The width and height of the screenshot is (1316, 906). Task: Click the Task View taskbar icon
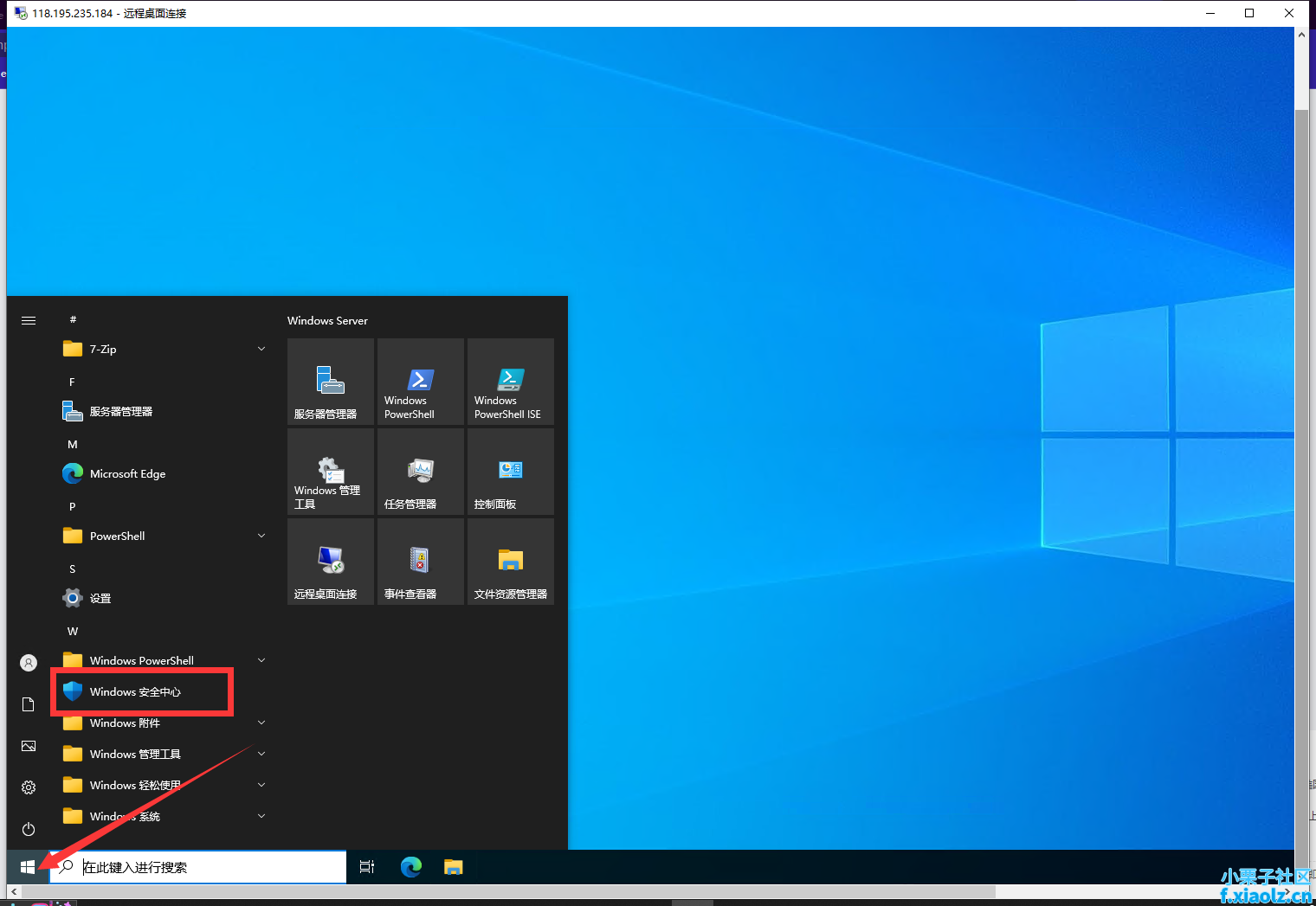(367, 867)
